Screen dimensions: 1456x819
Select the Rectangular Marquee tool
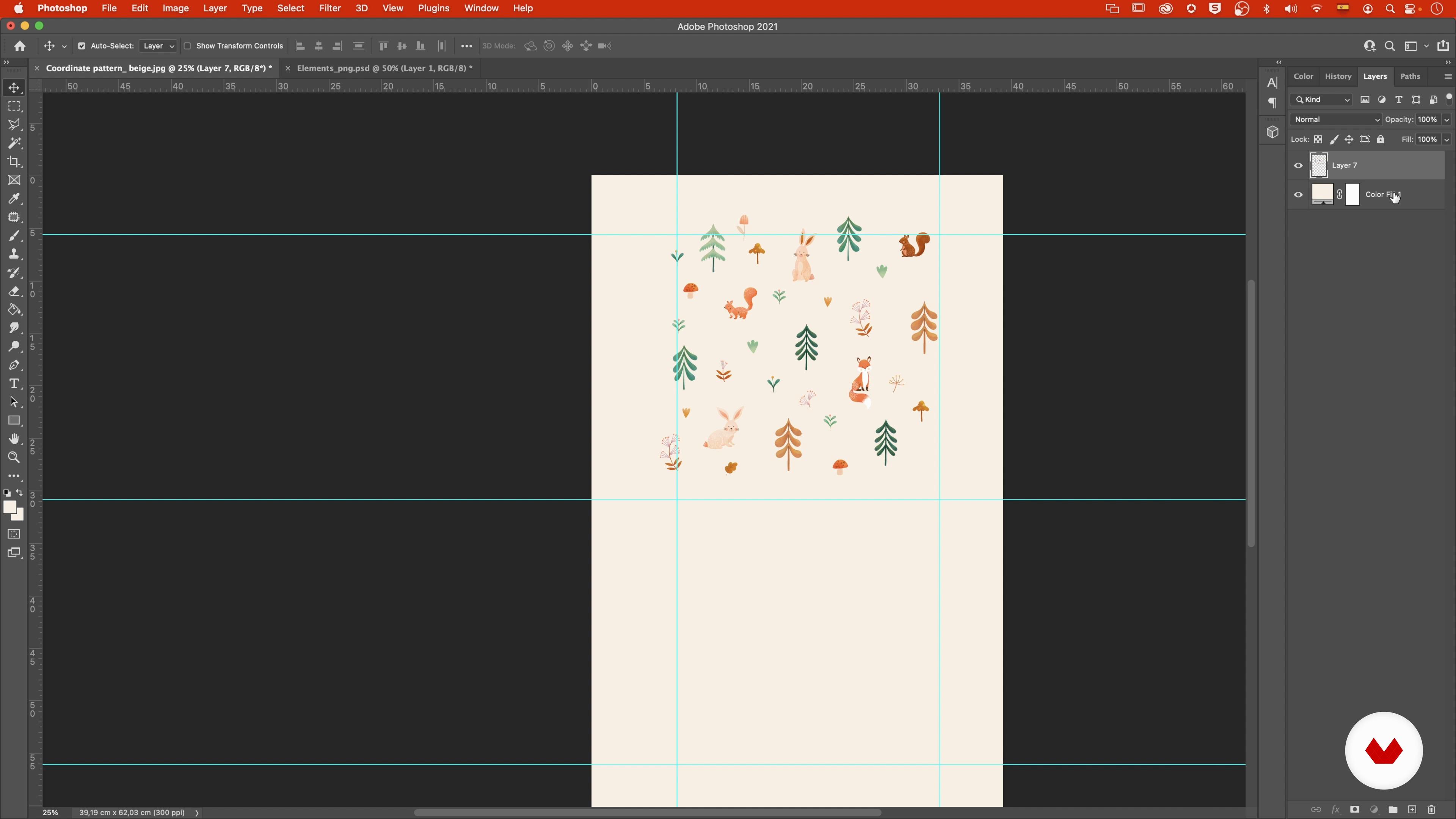tap(14, 106)
